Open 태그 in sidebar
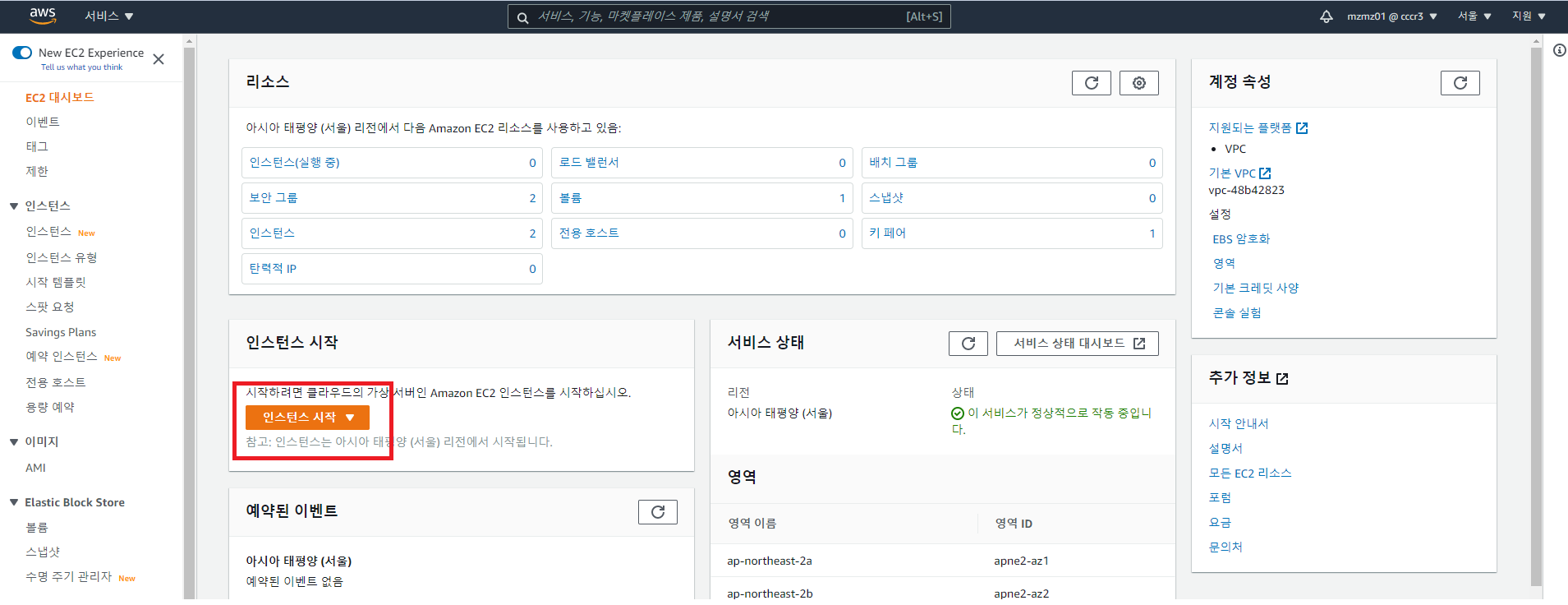The image size is (1568, 605). (x=37, y=147)
